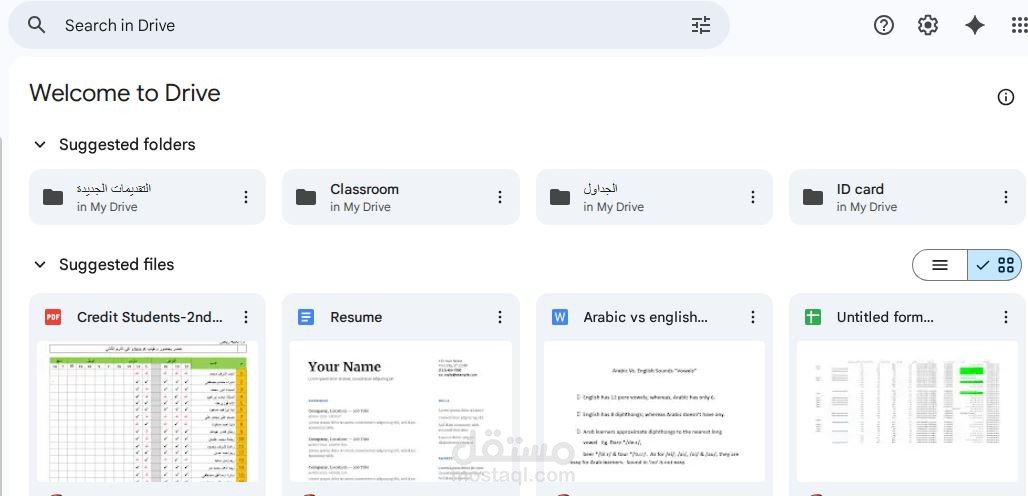
Task: Open more actions for Credit Students file
Action: [246, 317]
